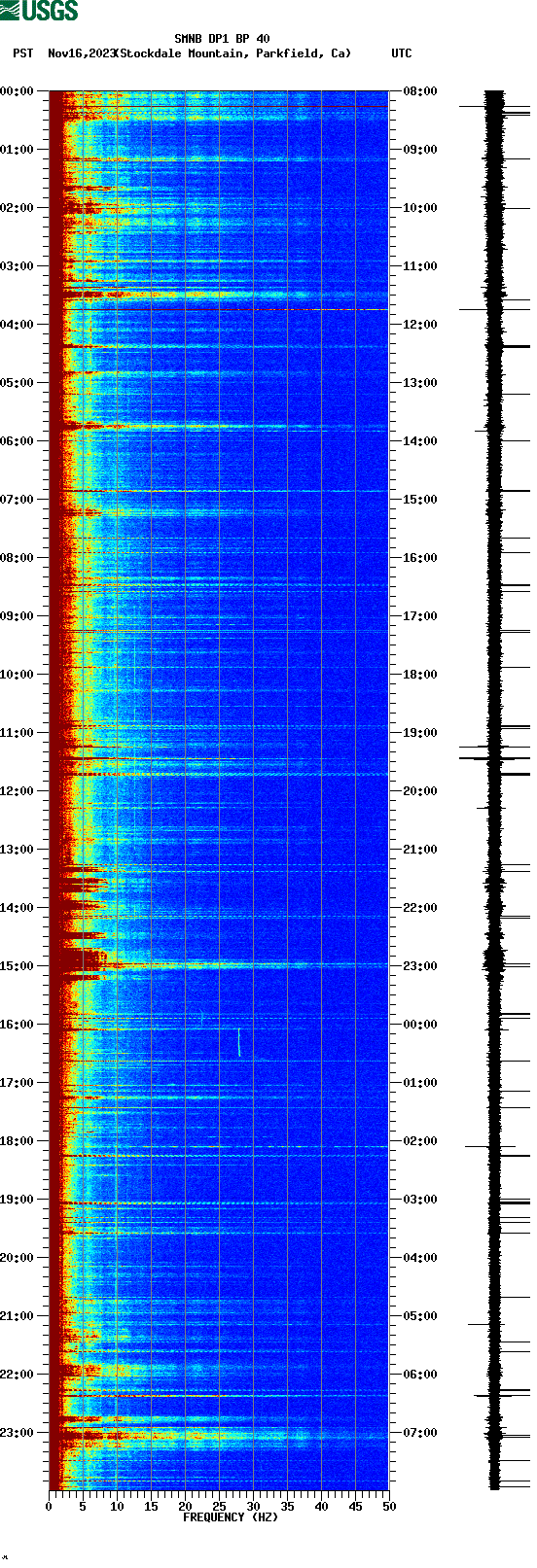Click the UTC '21:00' label on right axis
537x1568 pixels.
(420, 850)
